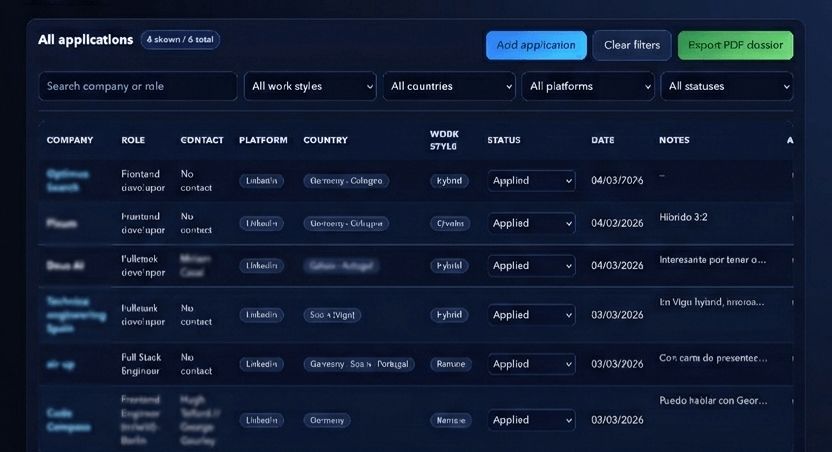This screenshot has width=832, height=452.
Task: Open the All work styles dropdown
Action: click(x=310, y=86)
